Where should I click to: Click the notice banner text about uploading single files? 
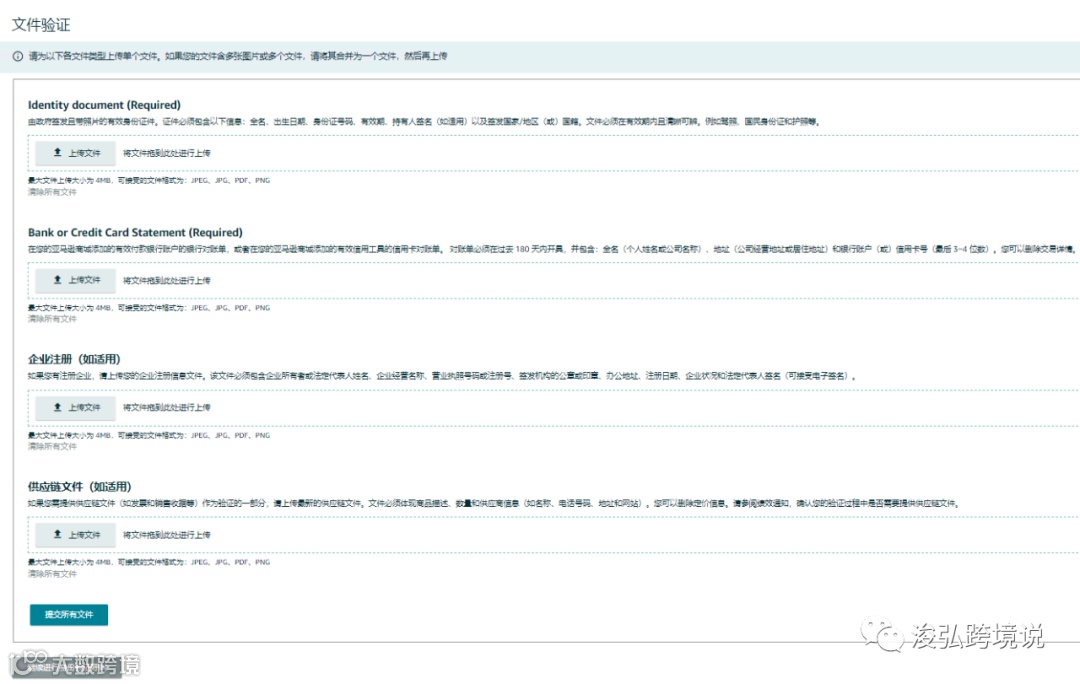[x=238, y=56]
